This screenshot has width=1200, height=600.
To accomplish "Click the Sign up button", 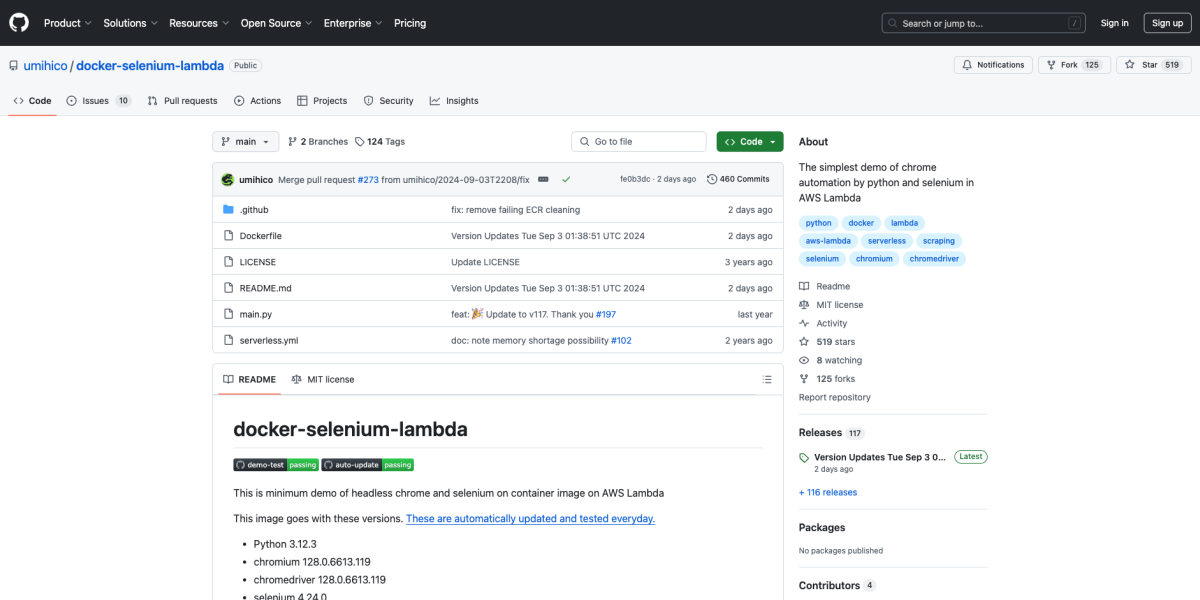I will pos(1167,22).
